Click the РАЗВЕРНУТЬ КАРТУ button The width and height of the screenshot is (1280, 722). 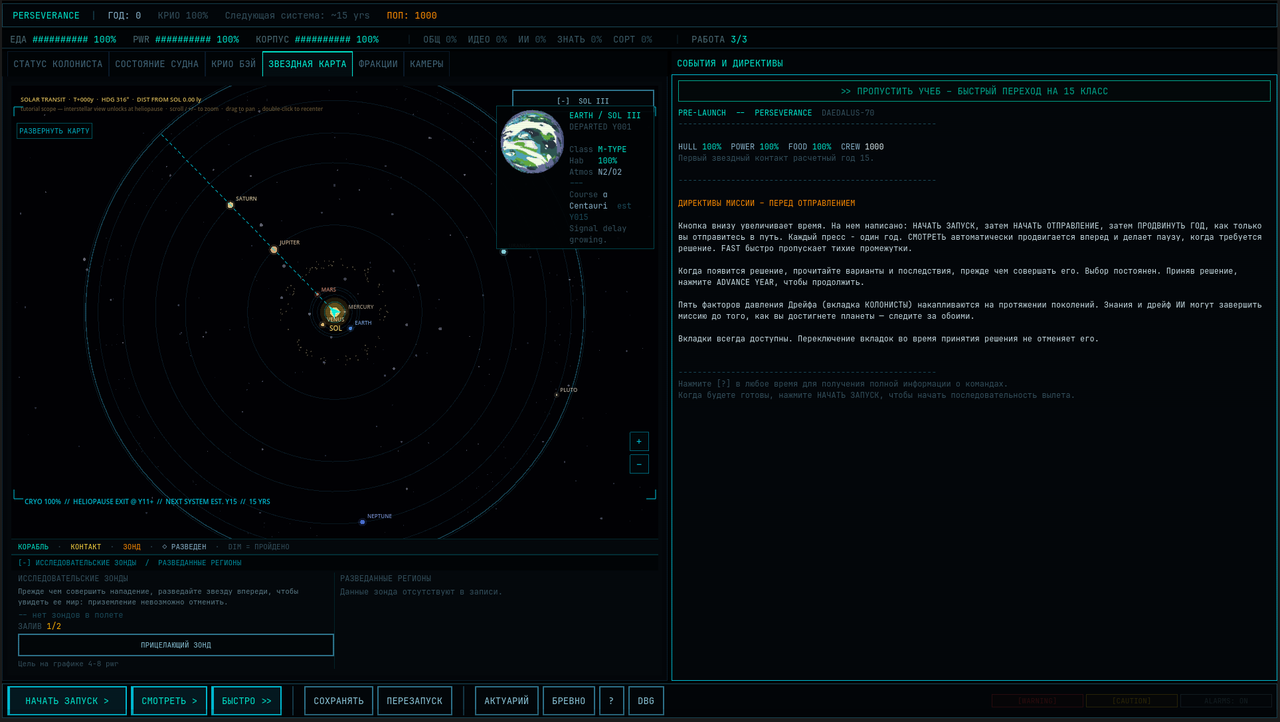54,131
